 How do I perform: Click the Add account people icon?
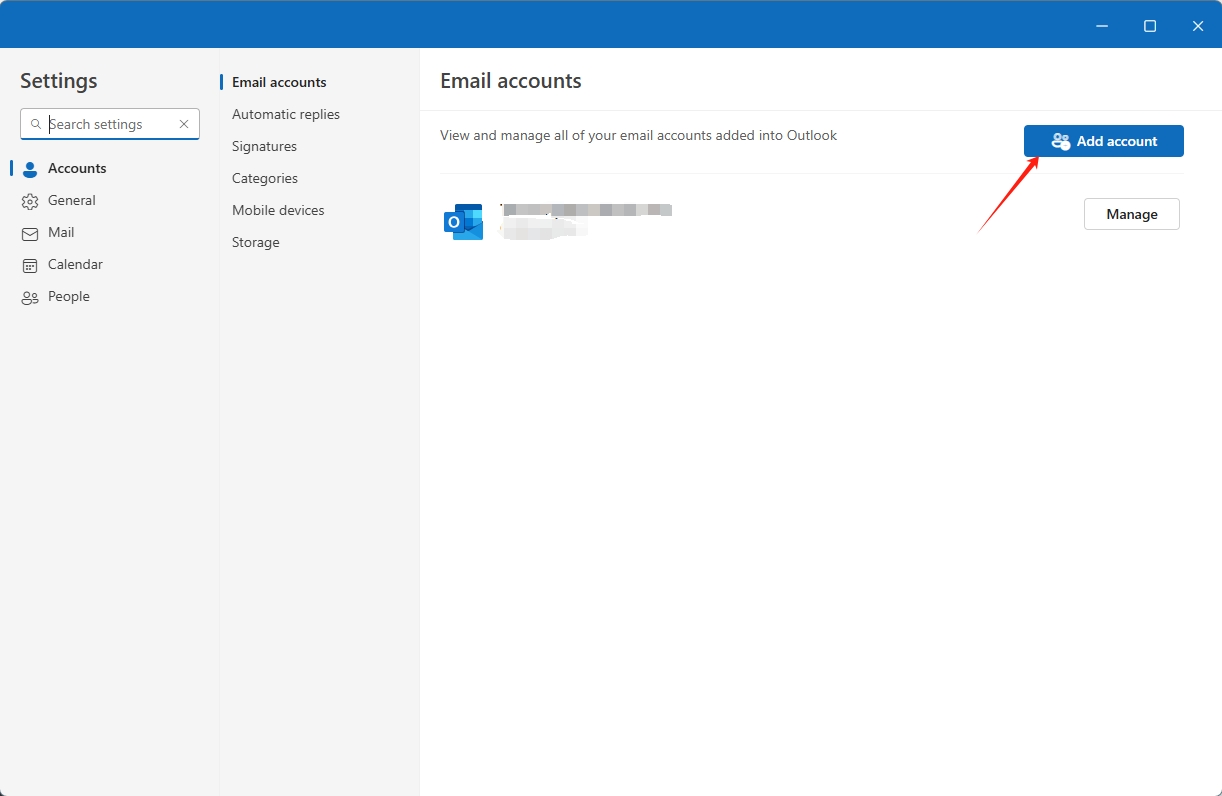(x=1059, y=141)
